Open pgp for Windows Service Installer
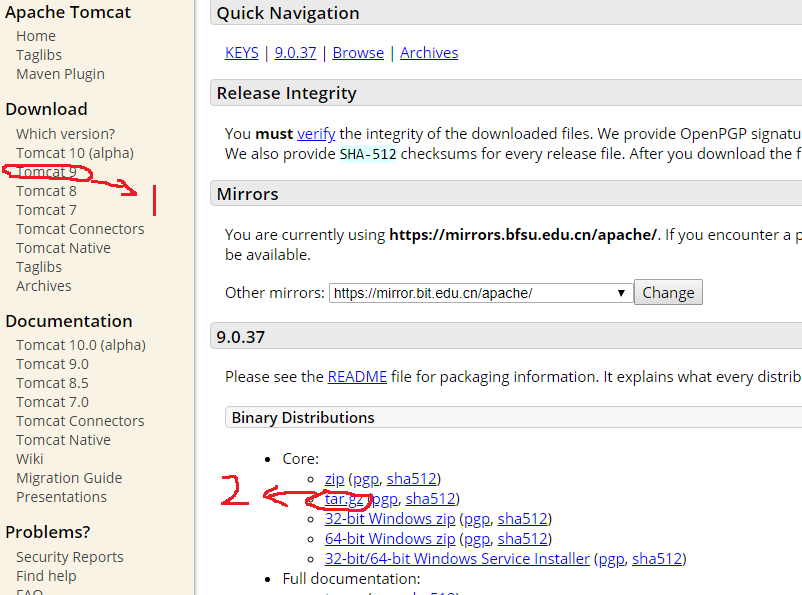 (x=612, y=559)
